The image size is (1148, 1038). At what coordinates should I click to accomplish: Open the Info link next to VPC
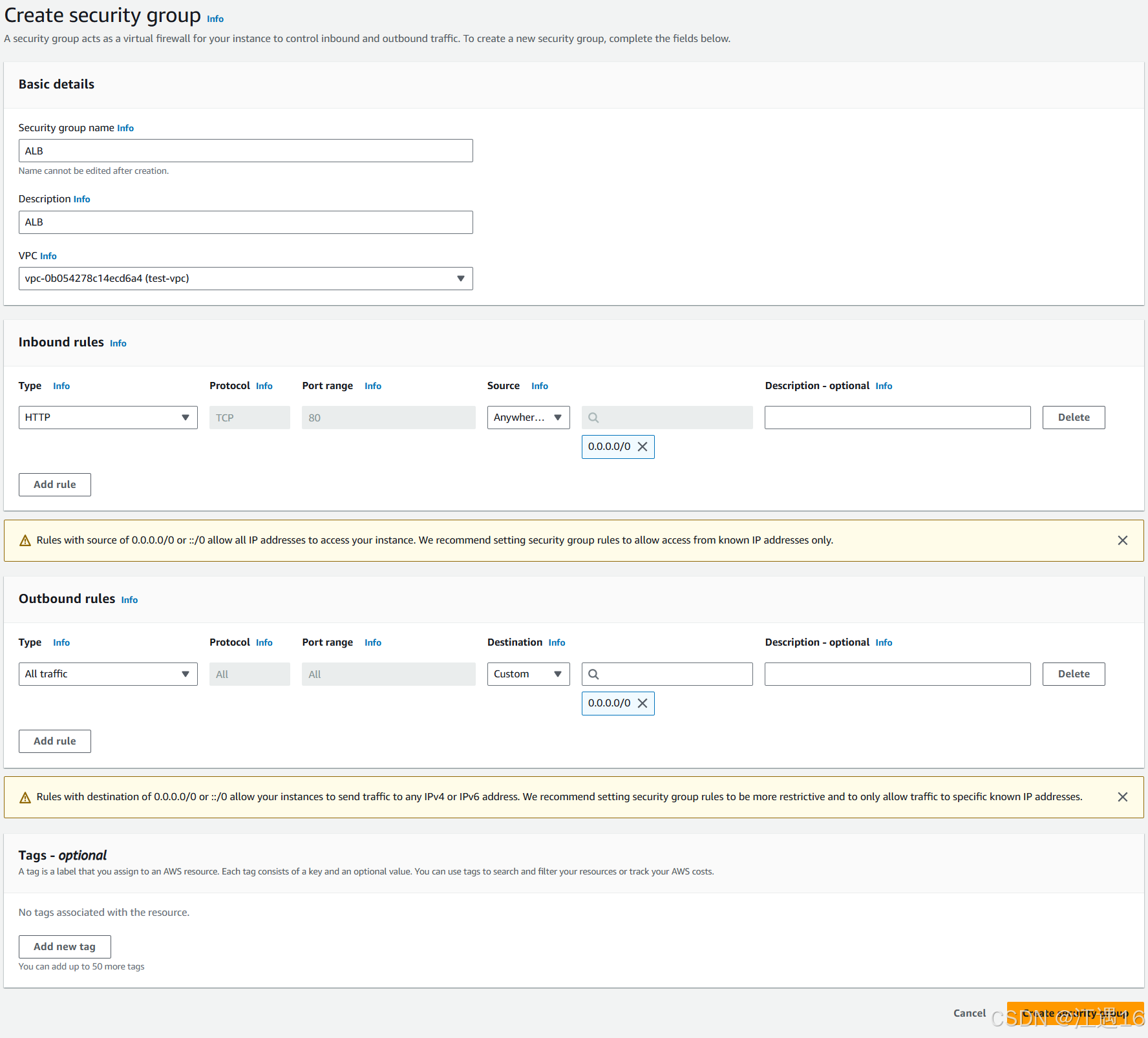click(x=48, y=255)
